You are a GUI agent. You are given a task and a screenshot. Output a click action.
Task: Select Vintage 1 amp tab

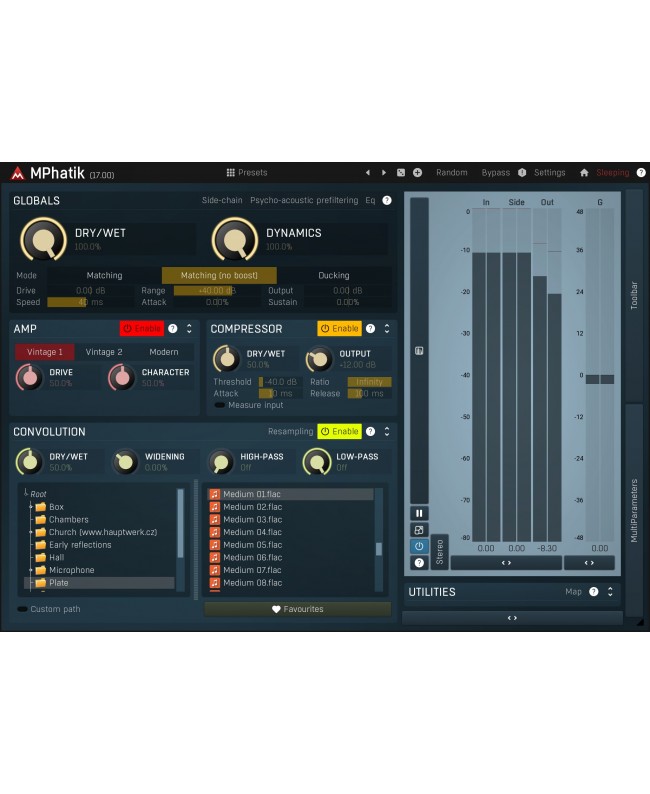45,352
